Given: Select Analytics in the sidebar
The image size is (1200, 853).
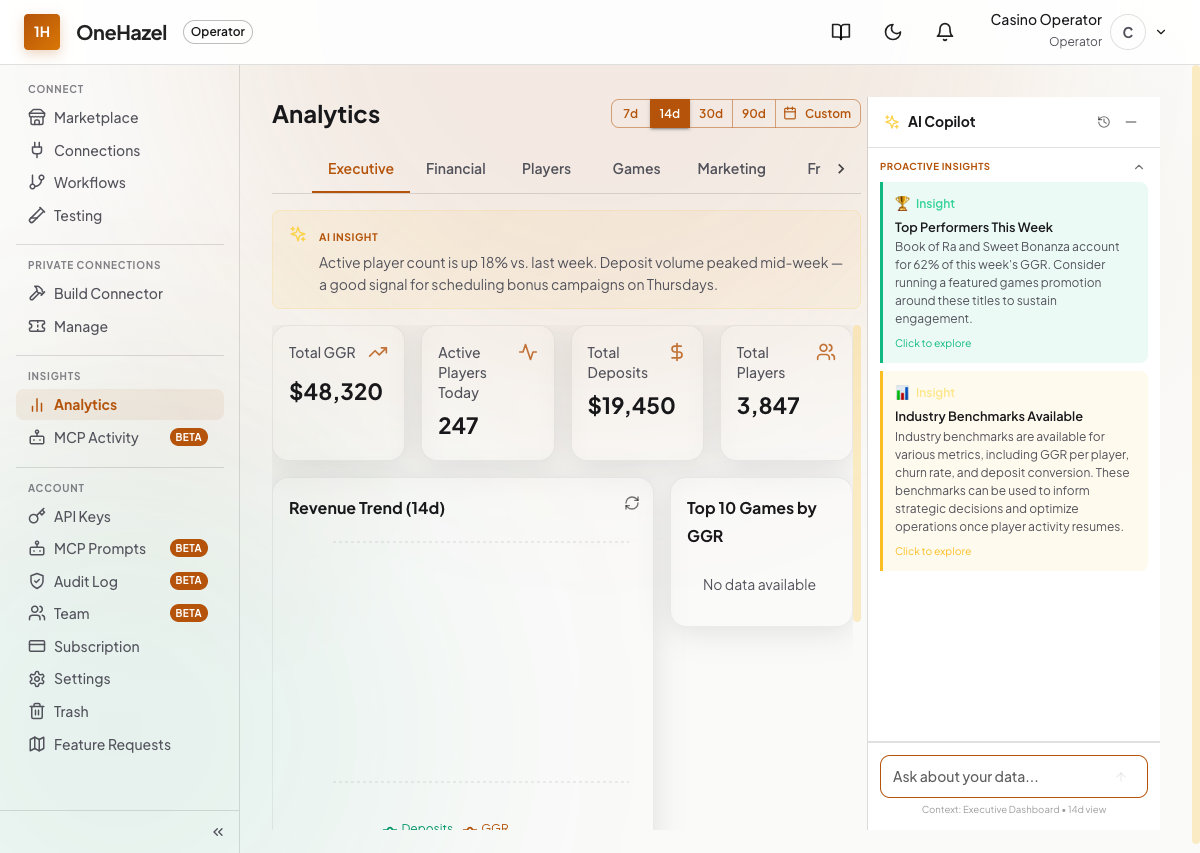Looking at the screenshot, I should (120, 405).
